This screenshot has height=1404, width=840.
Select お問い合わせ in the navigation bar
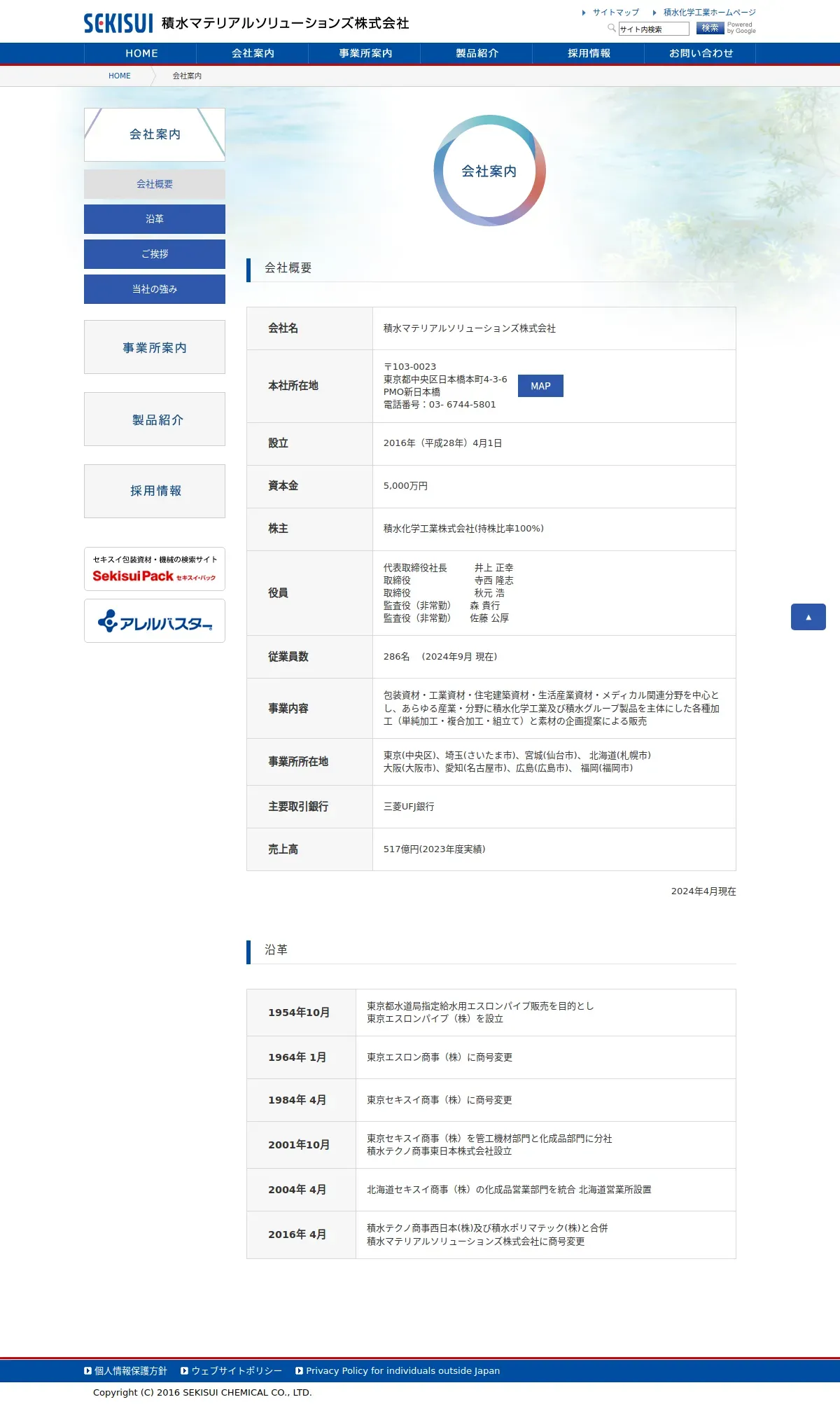click(701, 53)
